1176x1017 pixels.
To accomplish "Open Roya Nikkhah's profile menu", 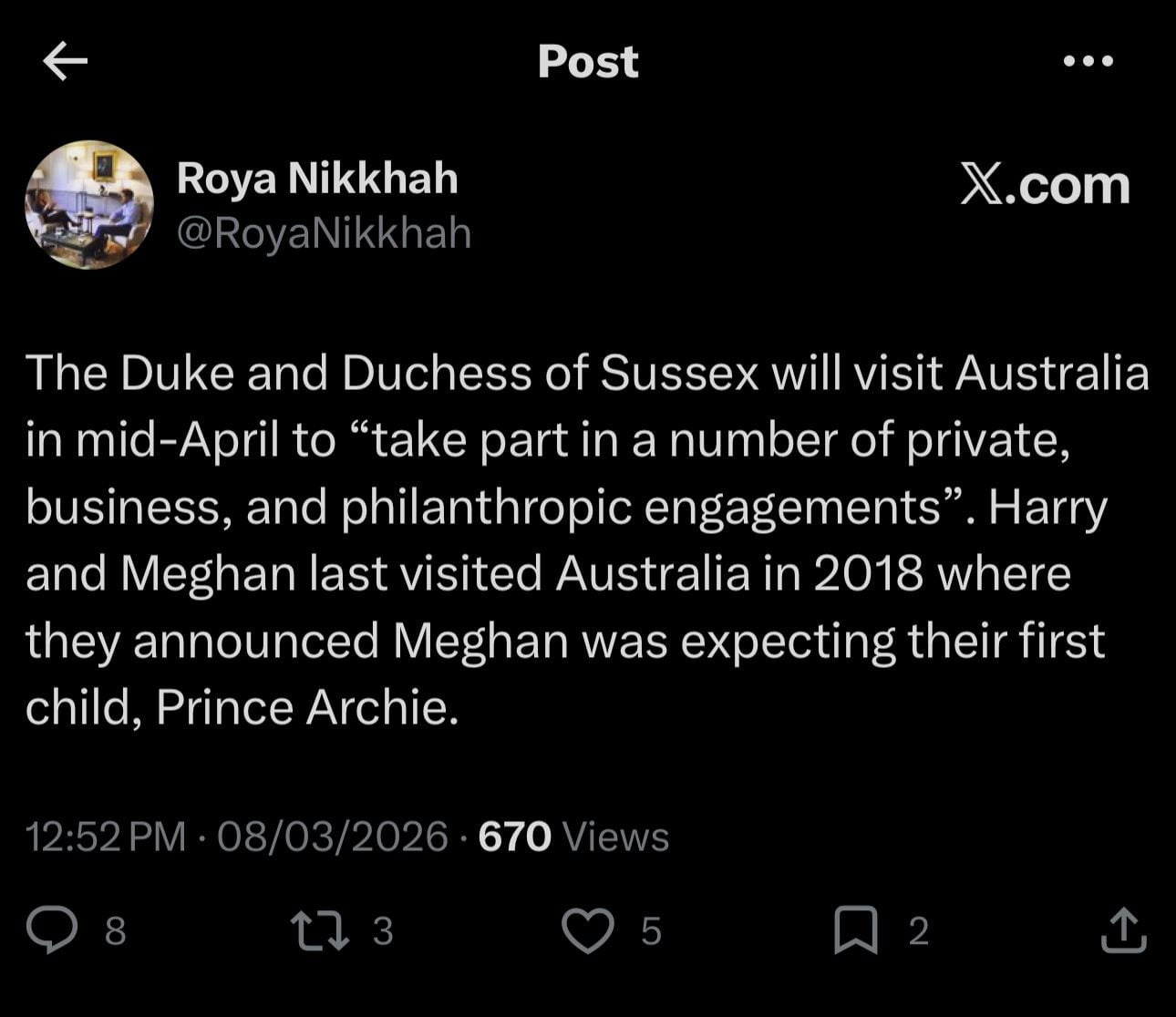I will tap(318, 178).
